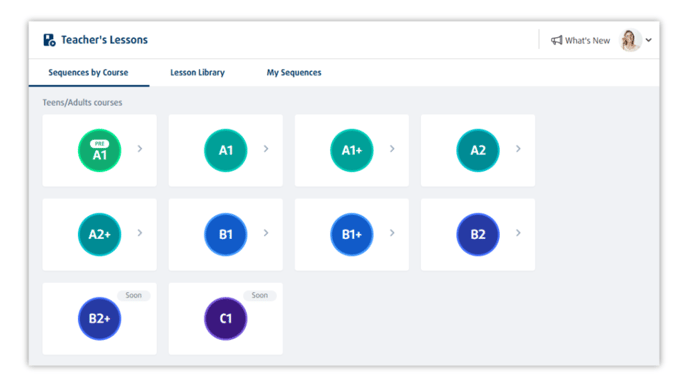Screen dimensions: 688x387
Task: Click the C1 purple level icon
Action: pos(226,319)
